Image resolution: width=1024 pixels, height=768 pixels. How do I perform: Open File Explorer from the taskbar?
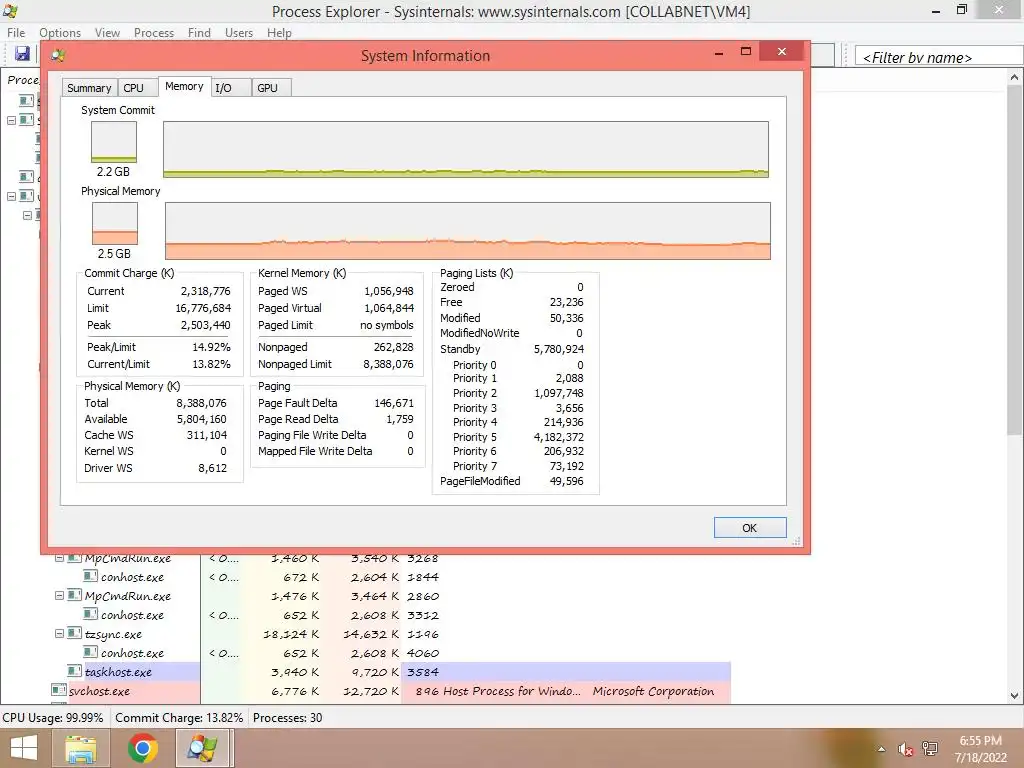(x=81, y=748)
